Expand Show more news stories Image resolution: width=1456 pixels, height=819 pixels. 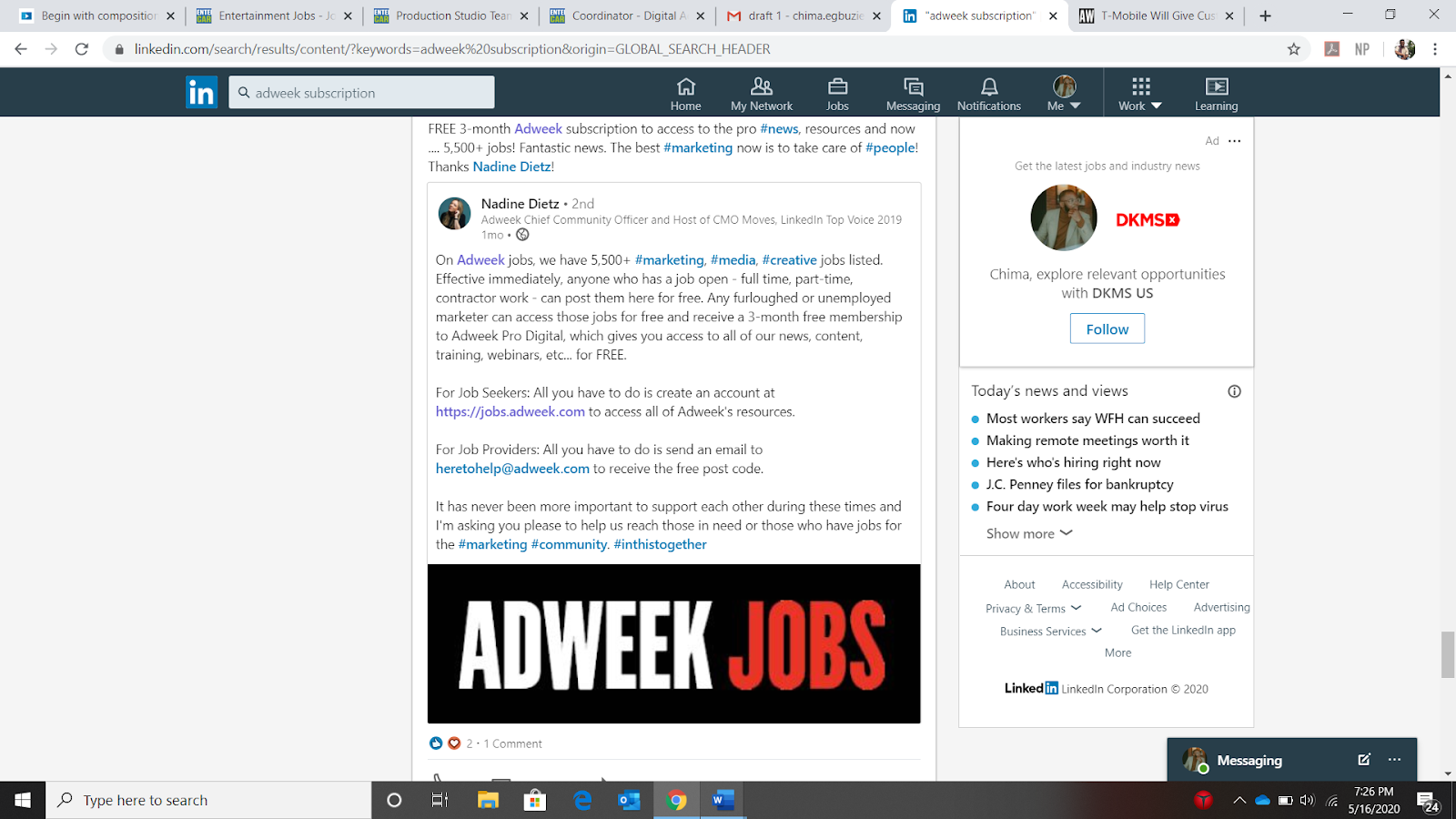[1029, 533]
